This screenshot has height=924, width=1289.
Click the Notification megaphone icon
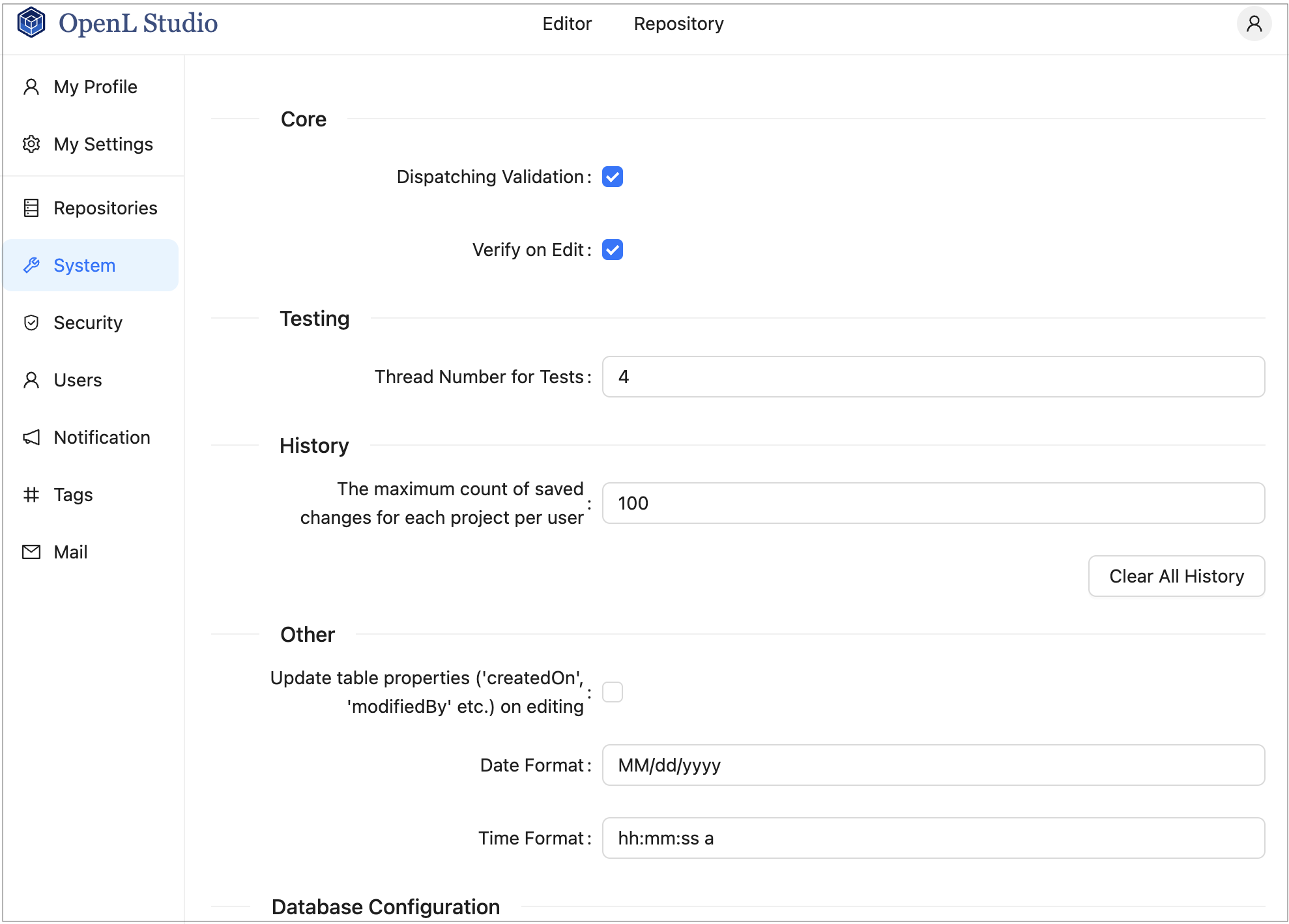click(31, 437)
